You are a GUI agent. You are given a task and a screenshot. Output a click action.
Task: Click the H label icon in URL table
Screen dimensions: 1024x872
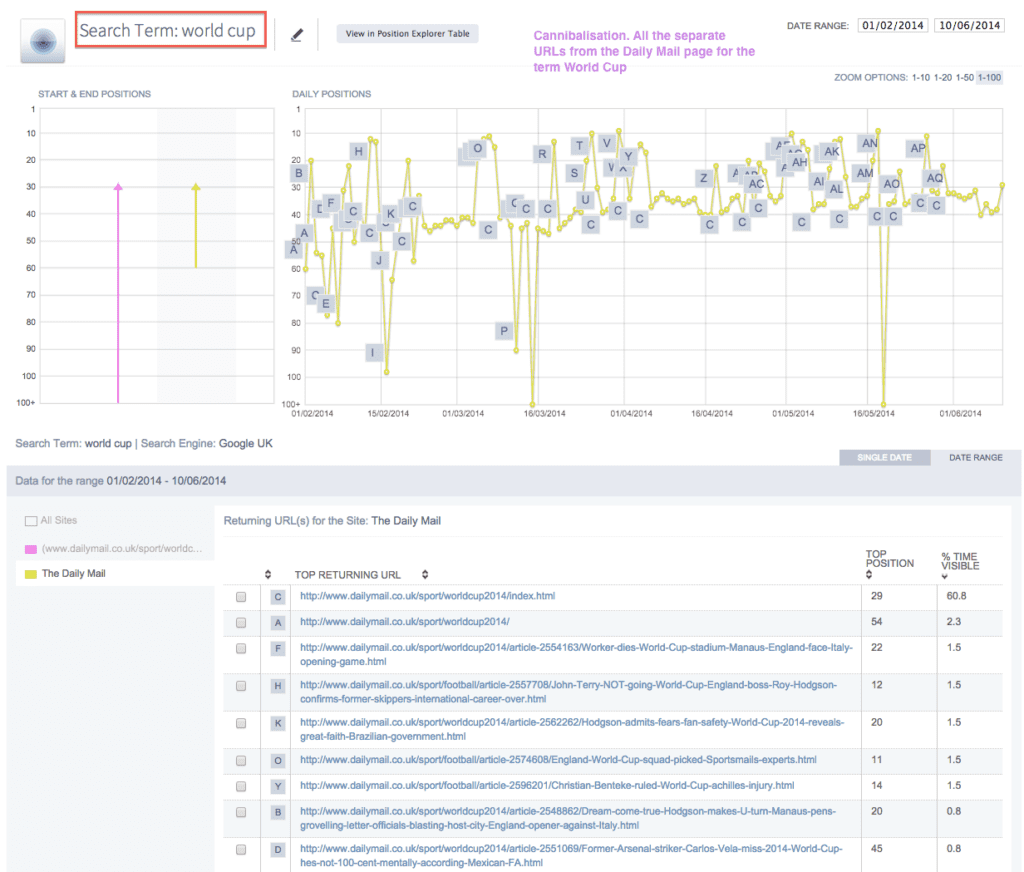pos(278,686)
